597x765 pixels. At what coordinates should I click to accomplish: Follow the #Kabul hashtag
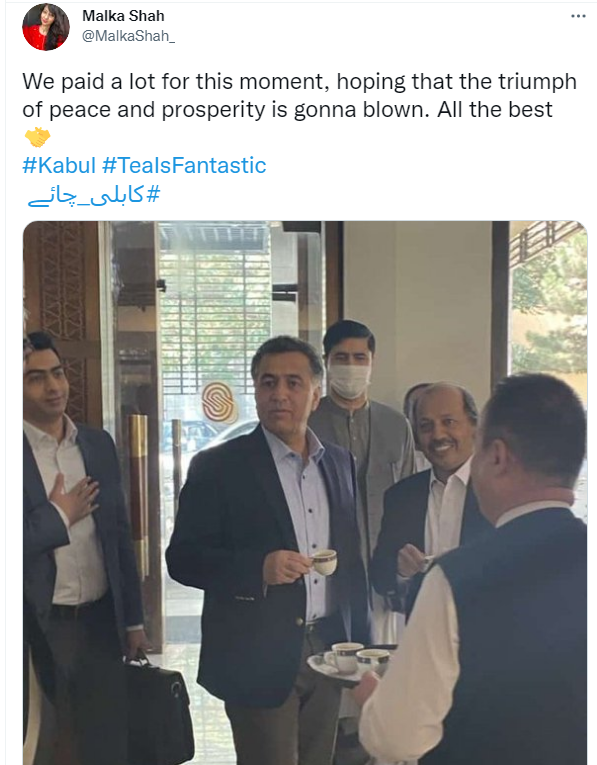click(59, 165)
